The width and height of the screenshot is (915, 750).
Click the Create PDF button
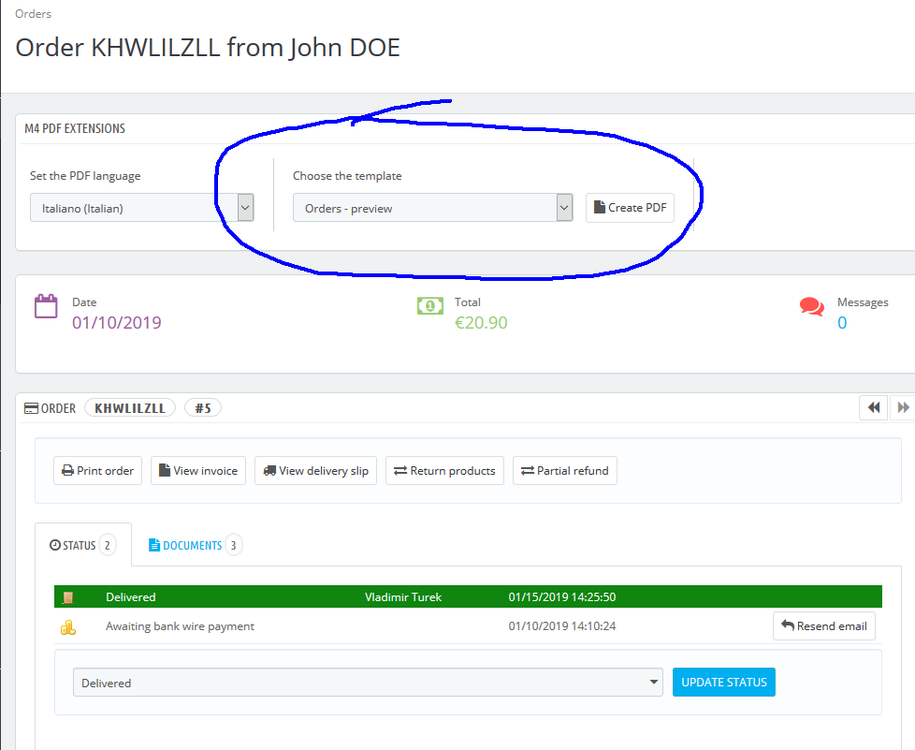(630, 208)
